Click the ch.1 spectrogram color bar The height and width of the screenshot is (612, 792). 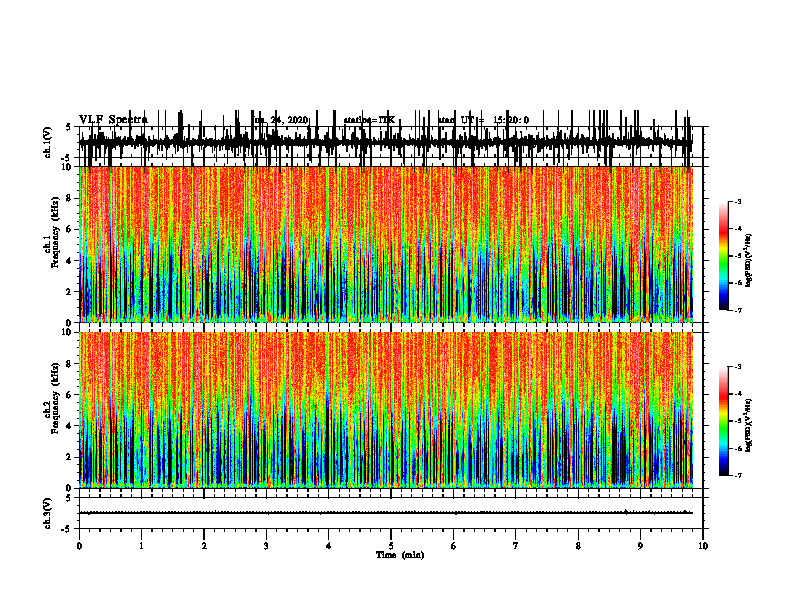click(723, 255)
